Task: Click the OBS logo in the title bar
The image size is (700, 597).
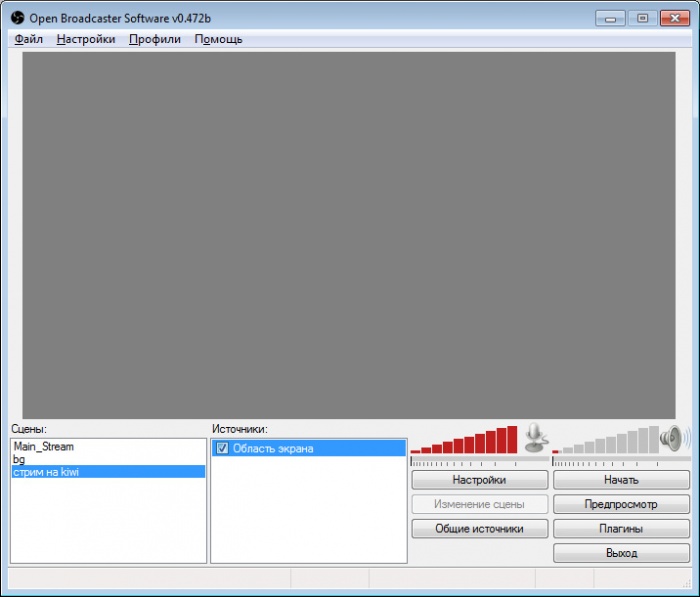Action: tap(17, 18)
